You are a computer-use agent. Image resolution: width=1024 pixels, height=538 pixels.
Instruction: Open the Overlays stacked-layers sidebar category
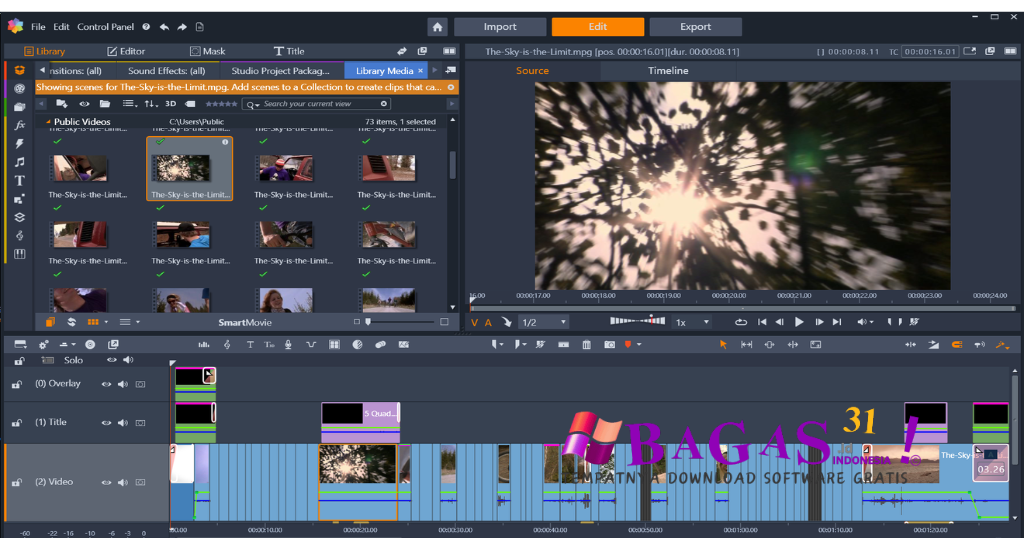20,217
